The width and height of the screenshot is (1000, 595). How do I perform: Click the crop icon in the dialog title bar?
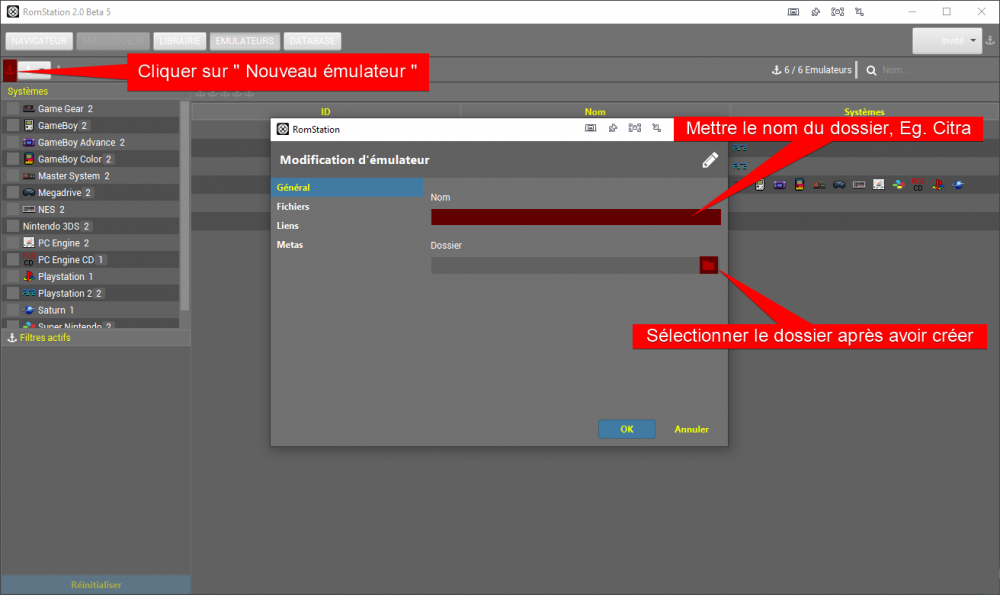[657, 128]
